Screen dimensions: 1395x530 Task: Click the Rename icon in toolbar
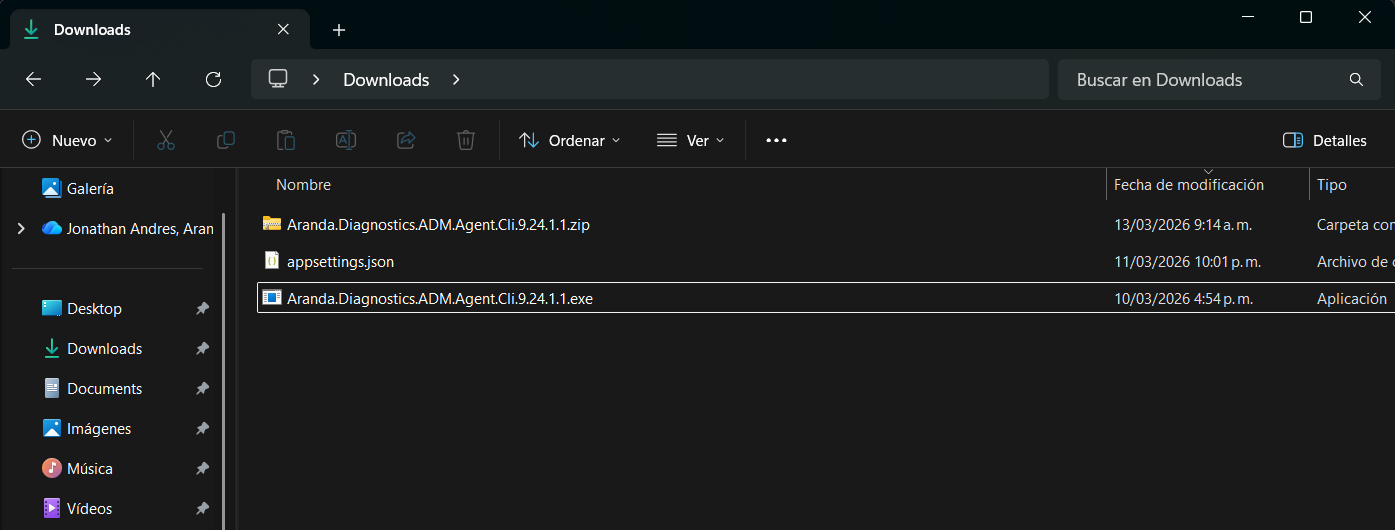[346, 141]
